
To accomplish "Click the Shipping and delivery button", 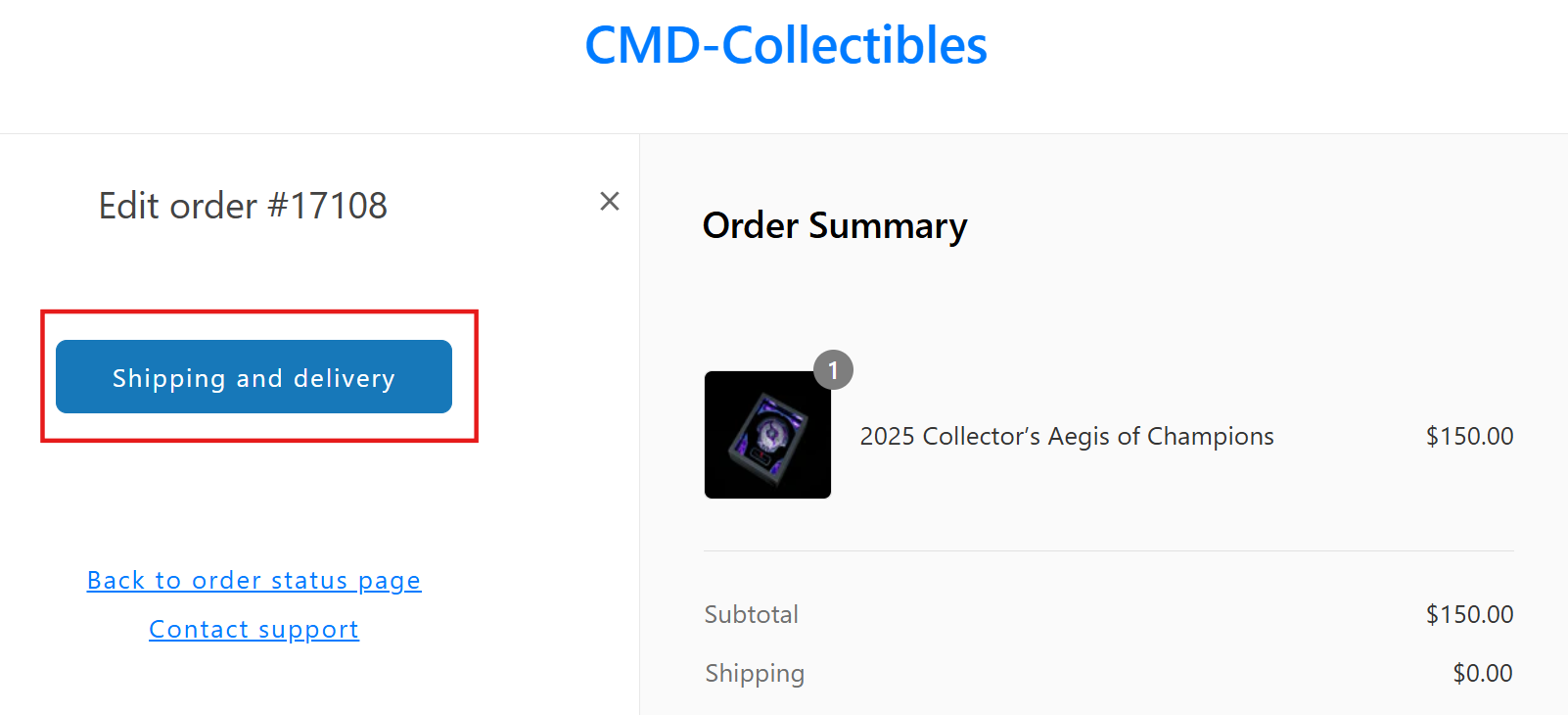I will pyautogui.click(x=254, y=377).
